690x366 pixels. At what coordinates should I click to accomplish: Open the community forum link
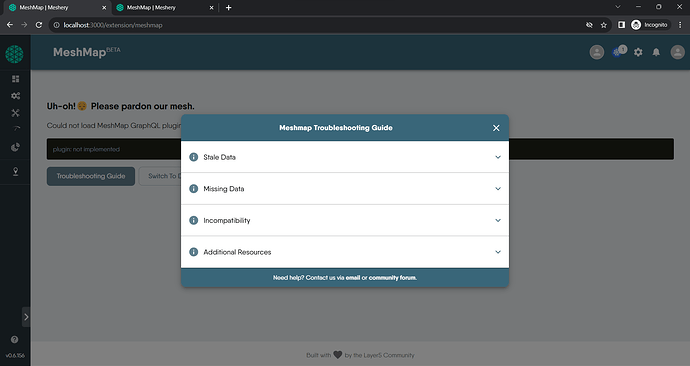pyautogui.click(x=393, y=278)
